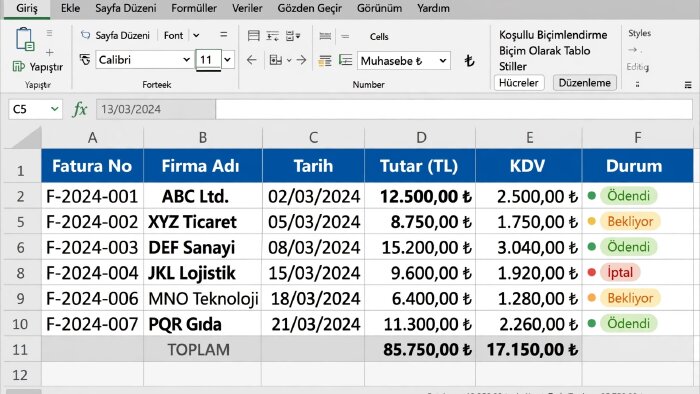This screenshot has width=700, height=394.
Task: Open the Font chevron dropdown
Action: [196, 35]
